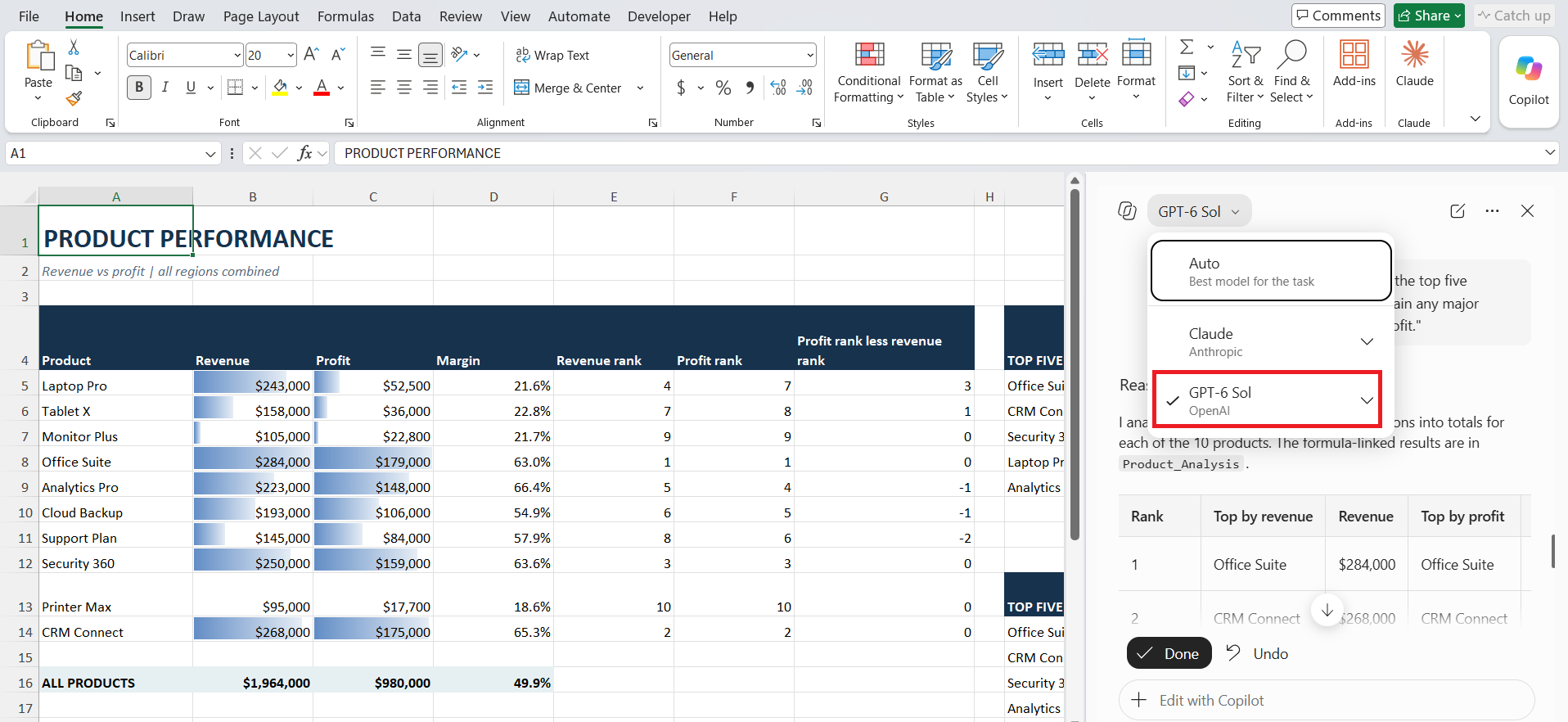Click the Increase Indent icon
Image resolution: width=1568 pixels, height=722 pixels.
coord(485,87)
